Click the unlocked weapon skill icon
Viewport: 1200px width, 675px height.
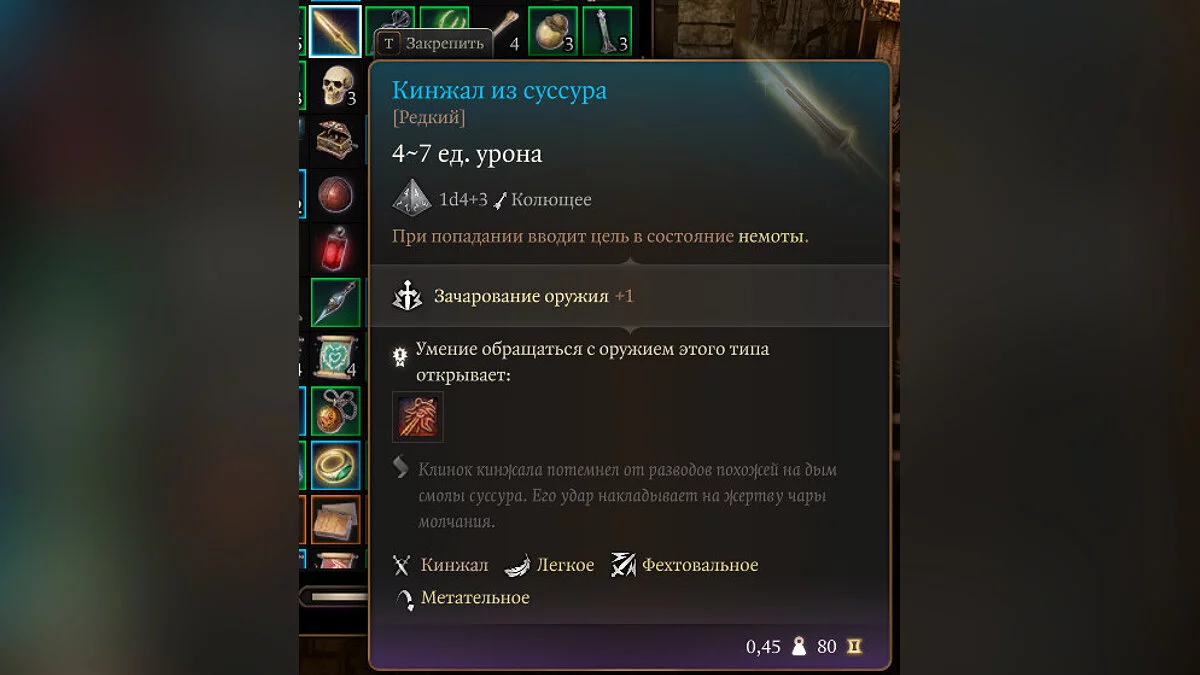(418, 417)
